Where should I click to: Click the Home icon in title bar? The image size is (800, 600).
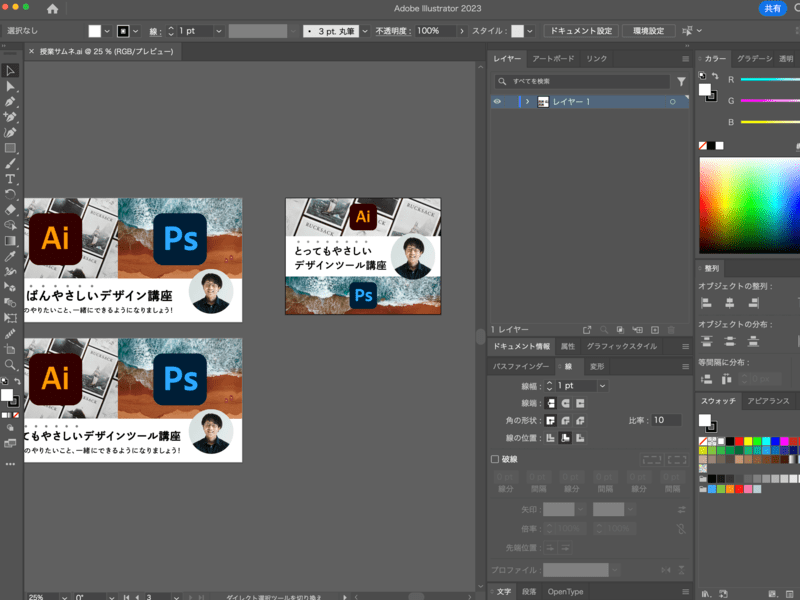click(52, 9)
